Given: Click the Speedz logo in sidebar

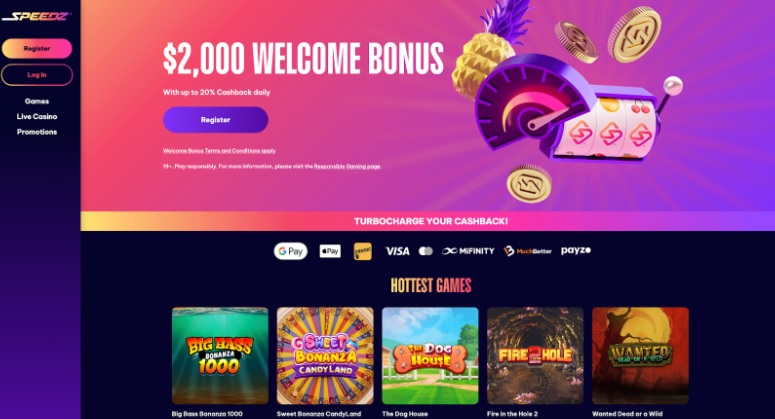Looking at the screenshot, I should point(37,16).
